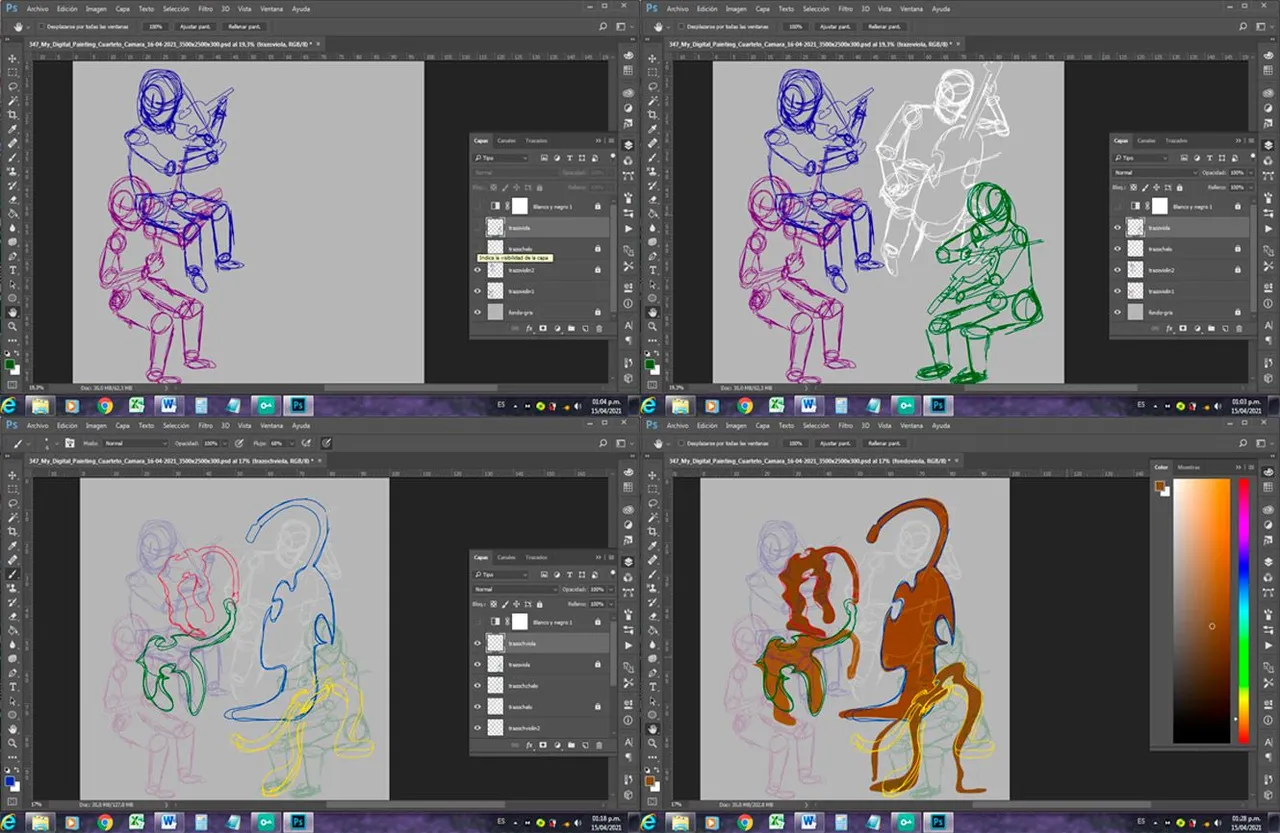Select the Type tool in top-left window toolbar
1280x833 pixels.
[x=12, y=269]
